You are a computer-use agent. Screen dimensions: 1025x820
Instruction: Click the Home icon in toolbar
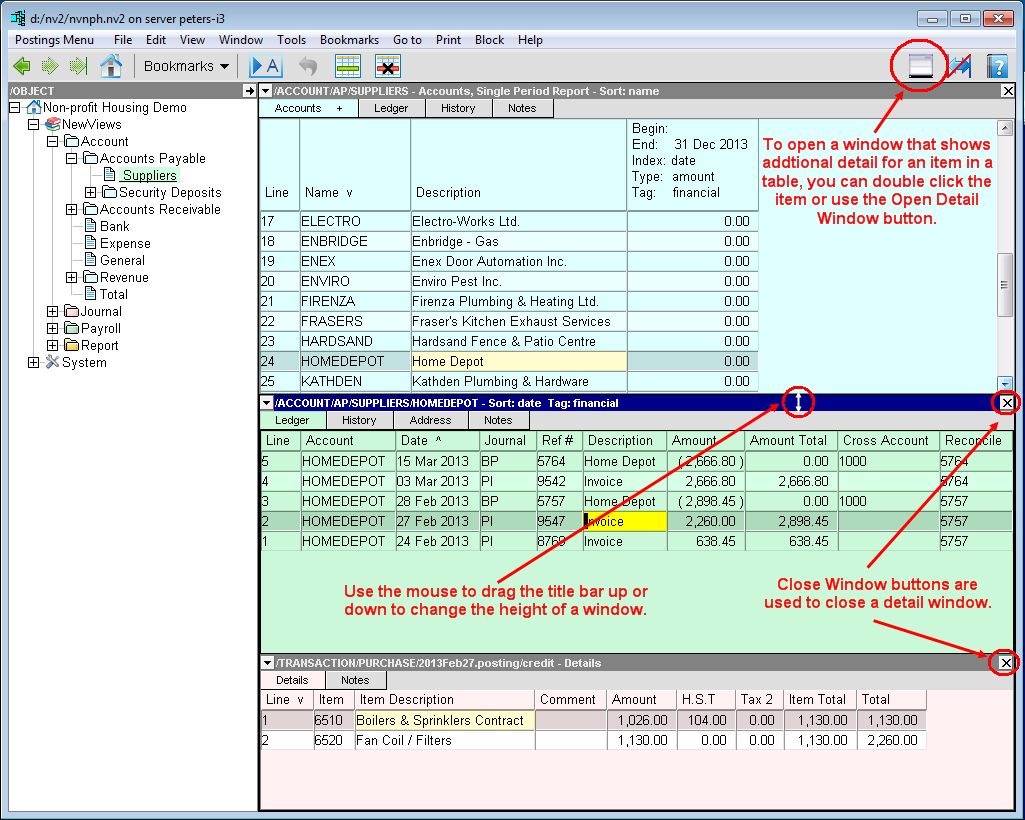pyautogui.click(x=111, y=66)
